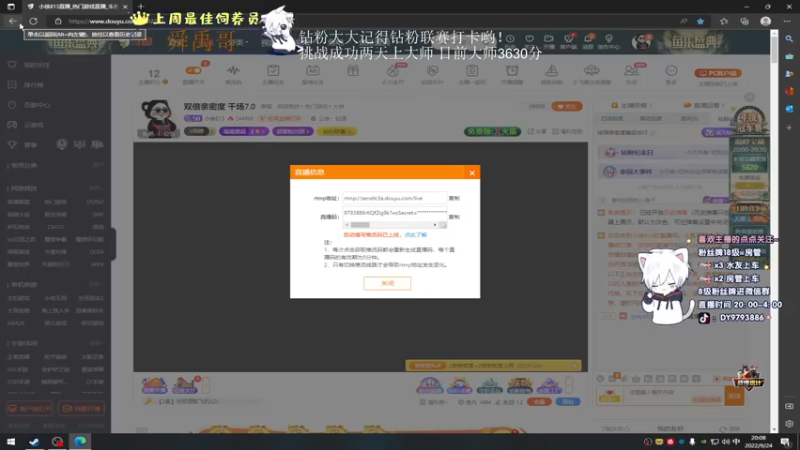Copy the rtmp address
Image resolution: width=800 pixels, height=450 pixels.
coord(454,198)
